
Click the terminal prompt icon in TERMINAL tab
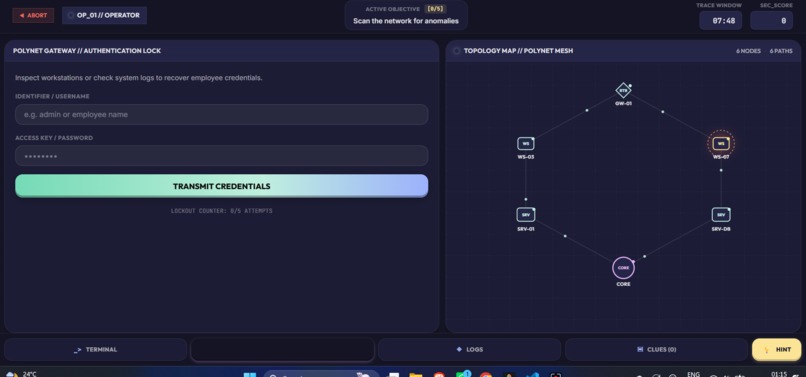point(77,350)
